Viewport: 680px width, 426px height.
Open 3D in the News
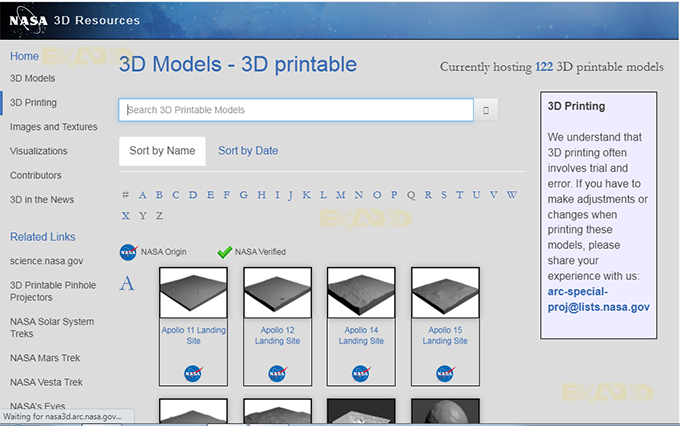42,200
